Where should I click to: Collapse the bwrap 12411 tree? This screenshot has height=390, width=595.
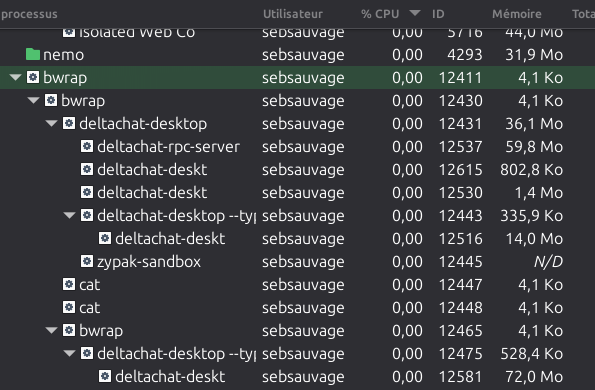(15, 77)
